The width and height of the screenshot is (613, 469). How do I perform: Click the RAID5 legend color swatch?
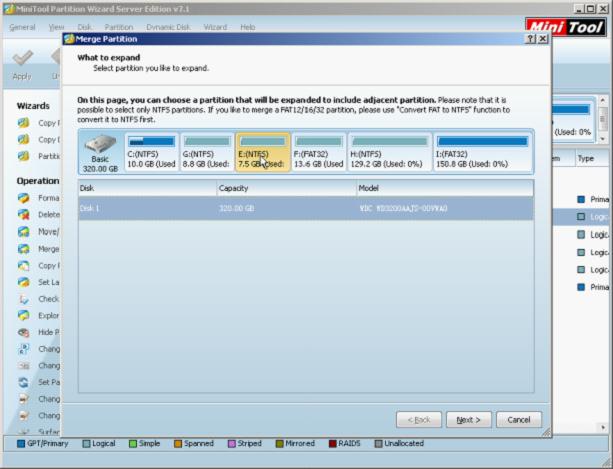(333, 444)
